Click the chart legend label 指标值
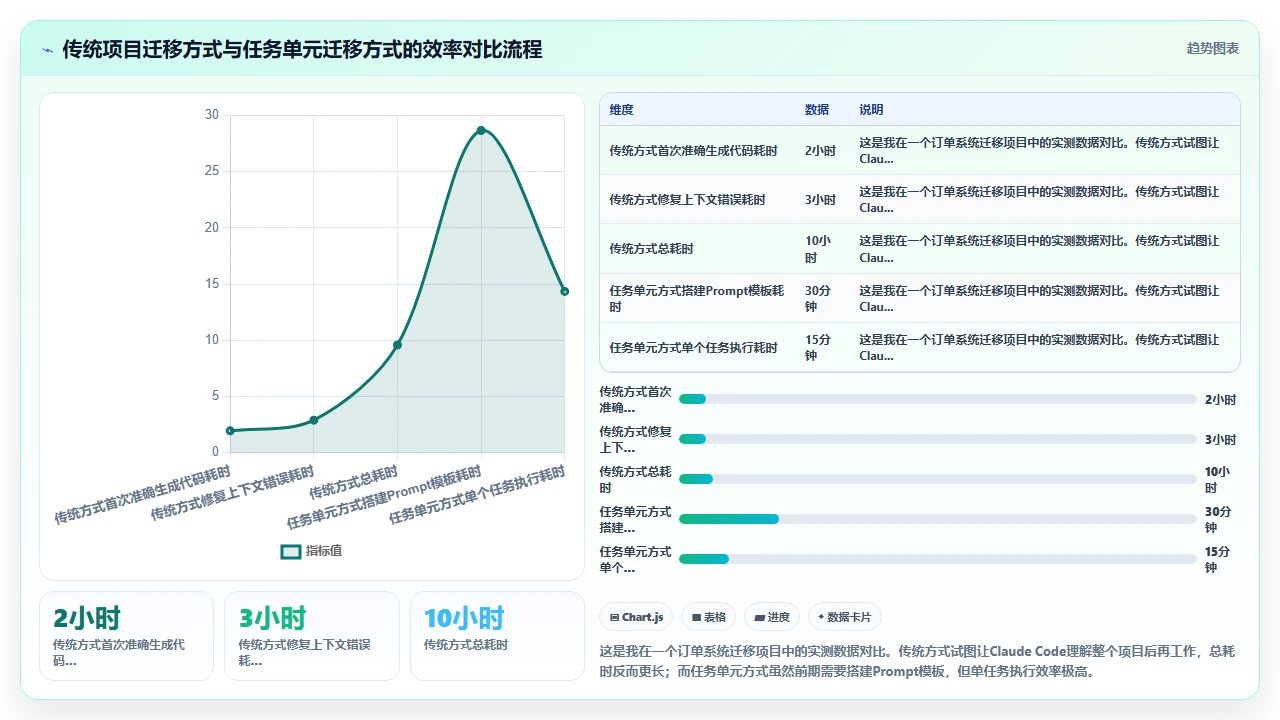 click(324, 551)
